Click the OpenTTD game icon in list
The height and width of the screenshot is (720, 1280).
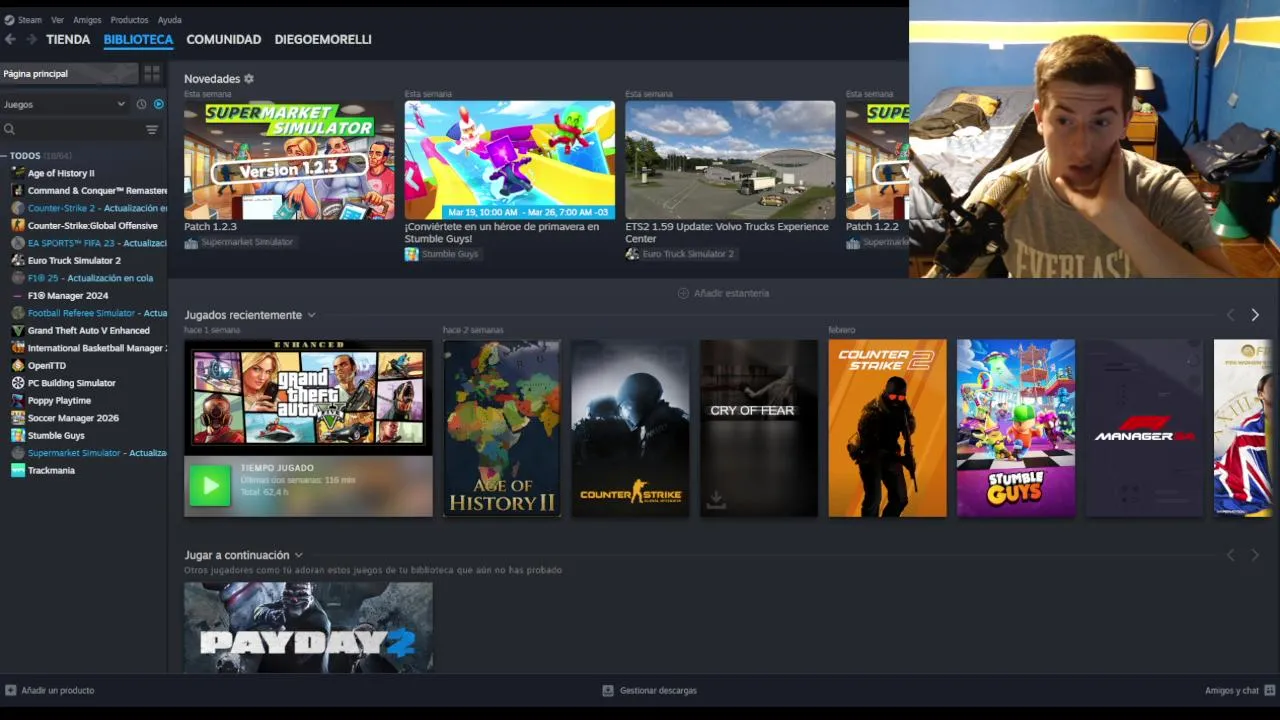click(x=18, y=365)
